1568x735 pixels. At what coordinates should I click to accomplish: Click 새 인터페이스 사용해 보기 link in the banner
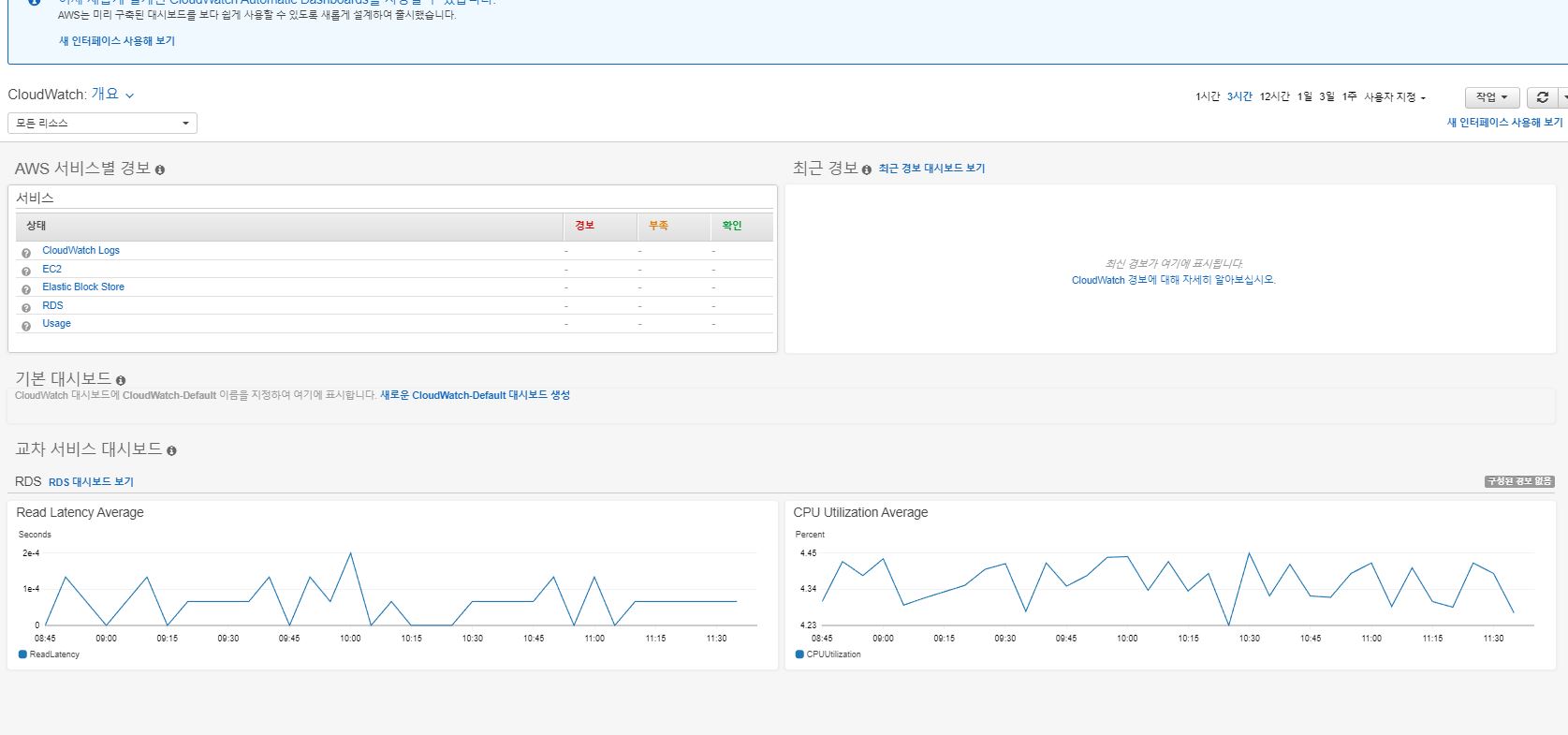coord(117,41)
